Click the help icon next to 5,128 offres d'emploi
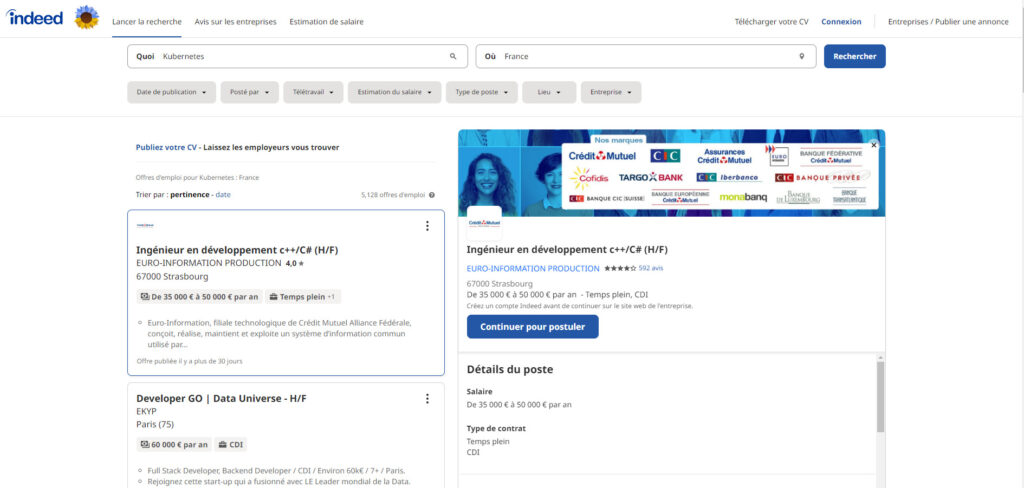 (432, 195)
